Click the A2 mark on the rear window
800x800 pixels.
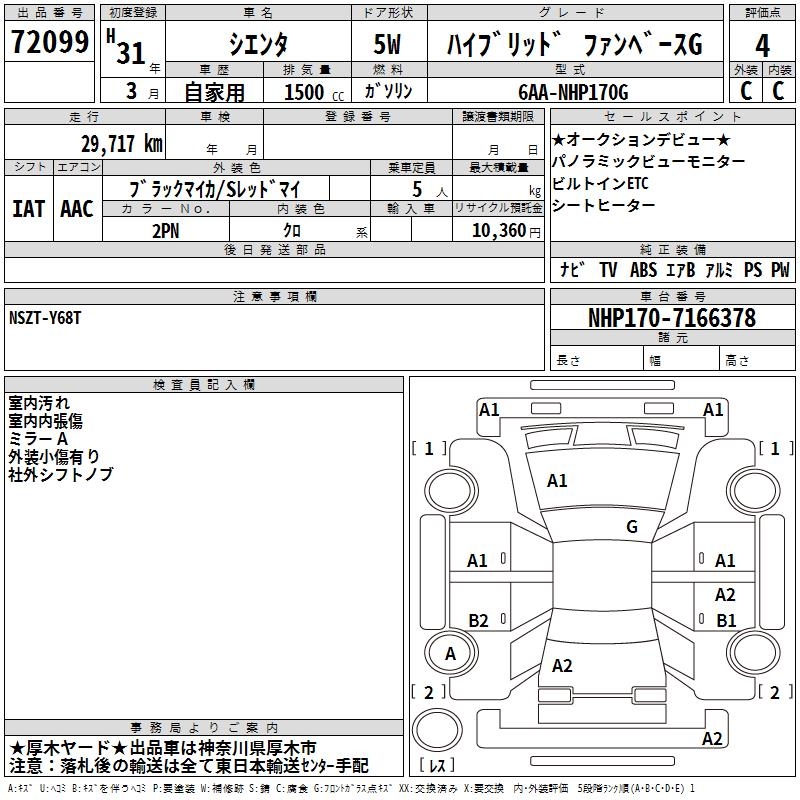[x=562, y=666]
